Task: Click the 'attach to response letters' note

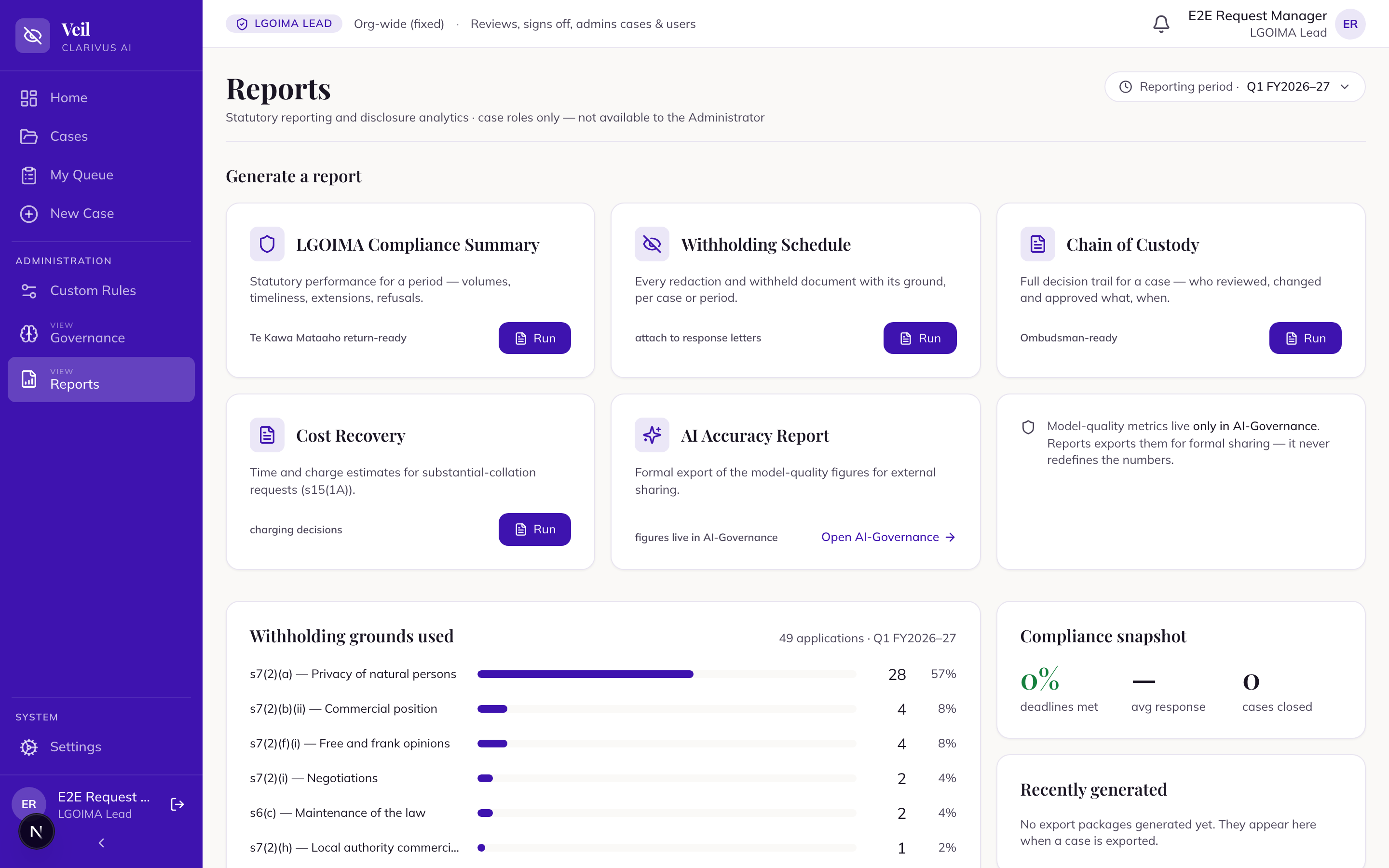Action: 697,338
